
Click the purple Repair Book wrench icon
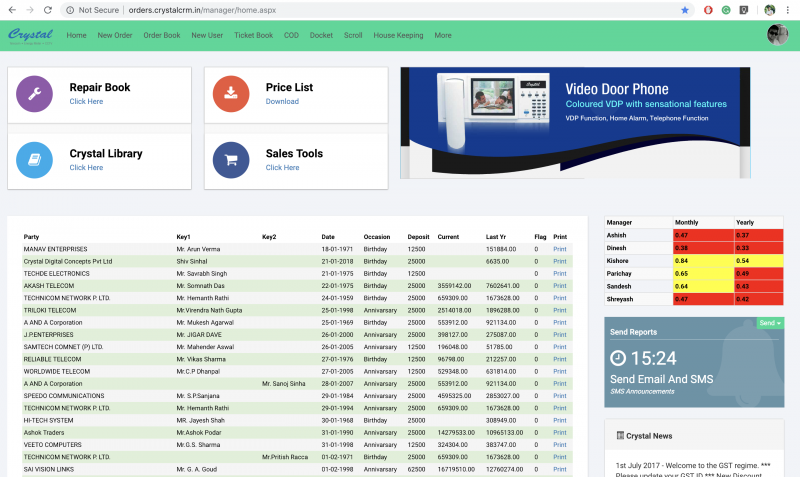click(34, 94)
